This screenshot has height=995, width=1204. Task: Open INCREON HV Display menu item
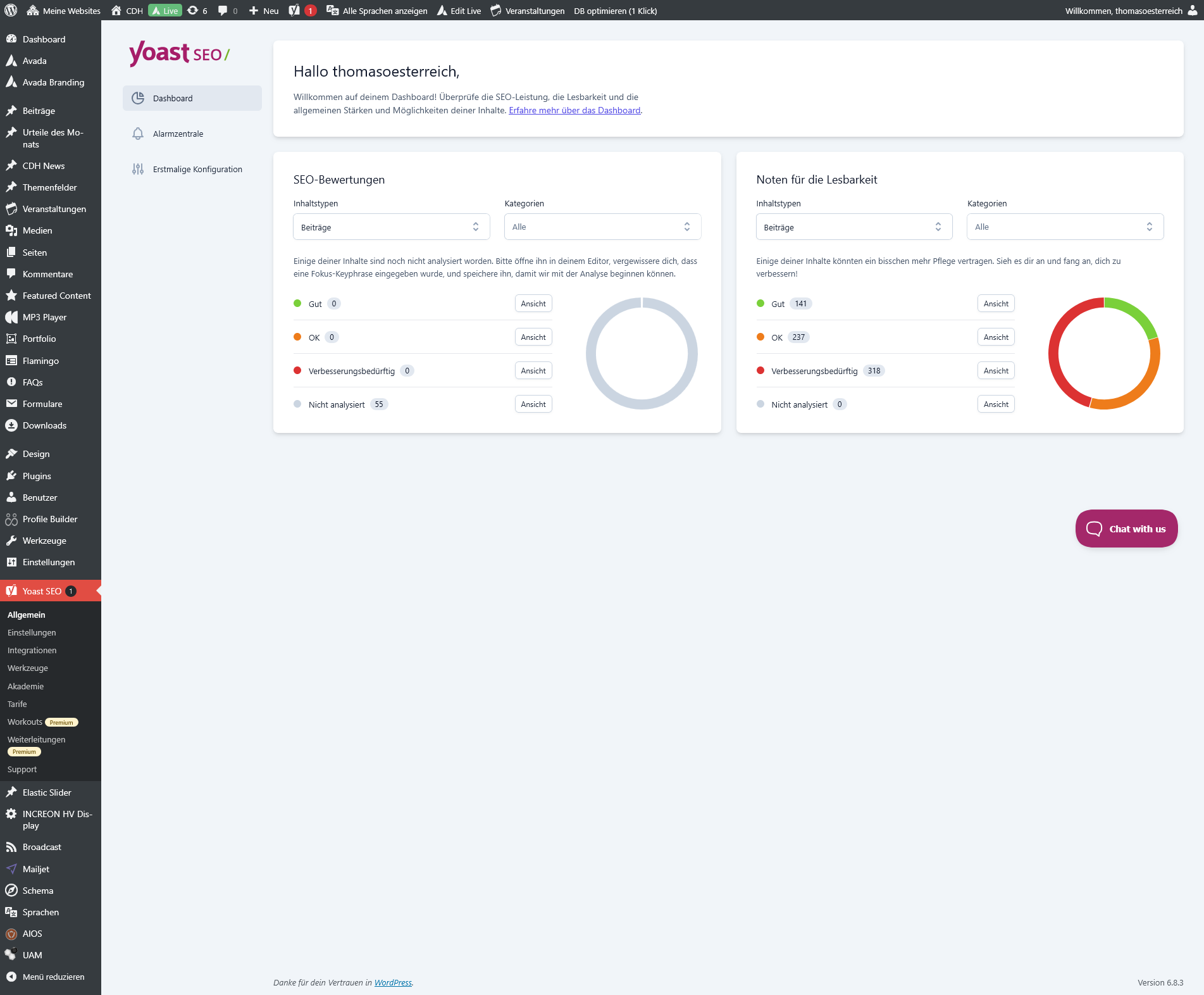coord(51,820)
